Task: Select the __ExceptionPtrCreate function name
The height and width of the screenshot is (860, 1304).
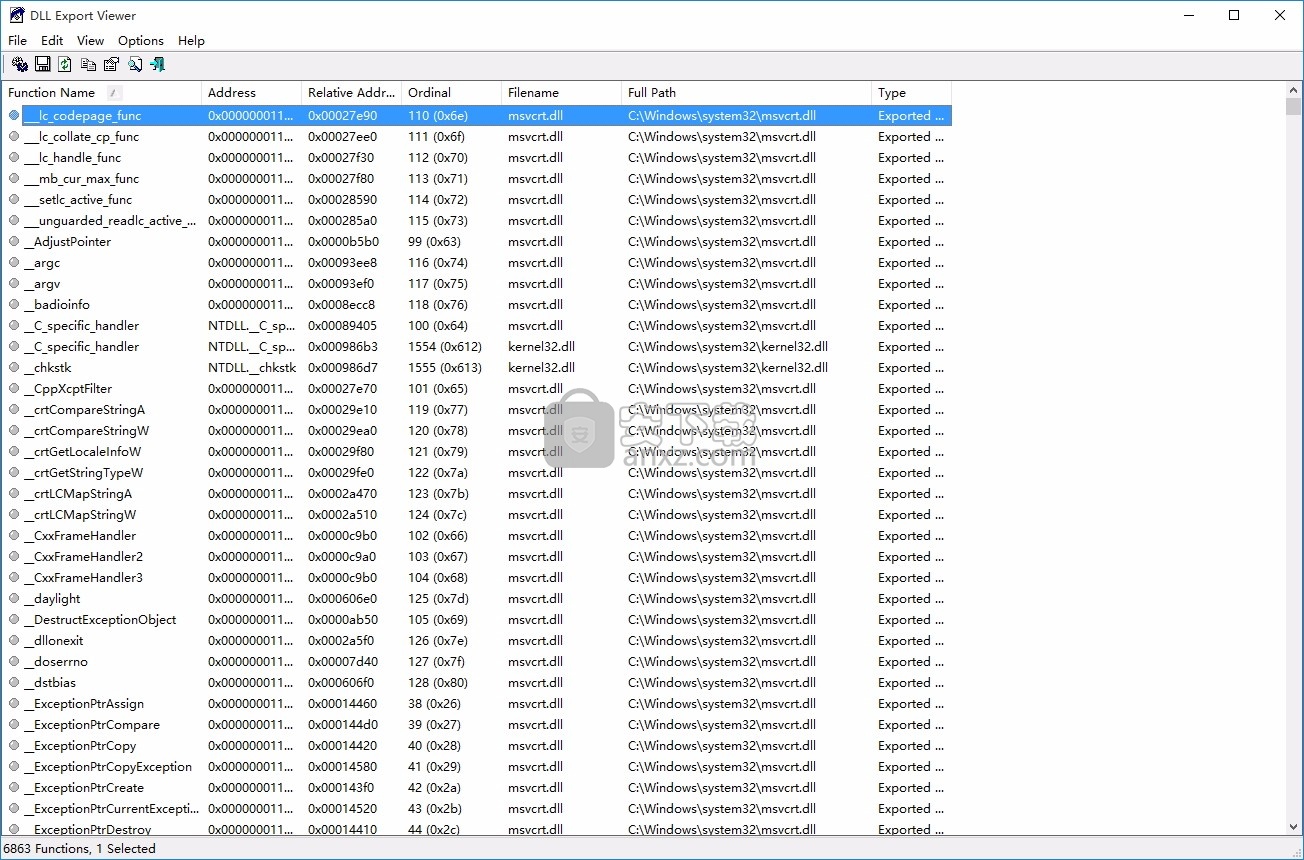Action: [x=85, y=788]
